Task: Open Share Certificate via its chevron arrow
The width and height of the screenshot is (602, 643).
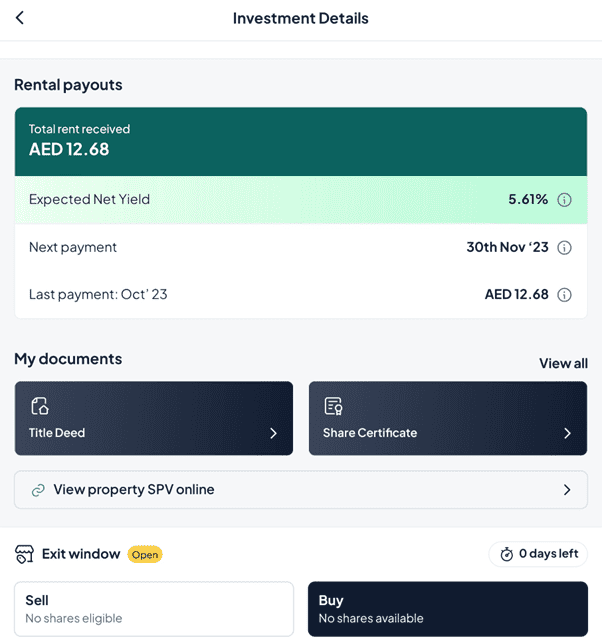Action: pyautogui.click(x=567, y=433)
